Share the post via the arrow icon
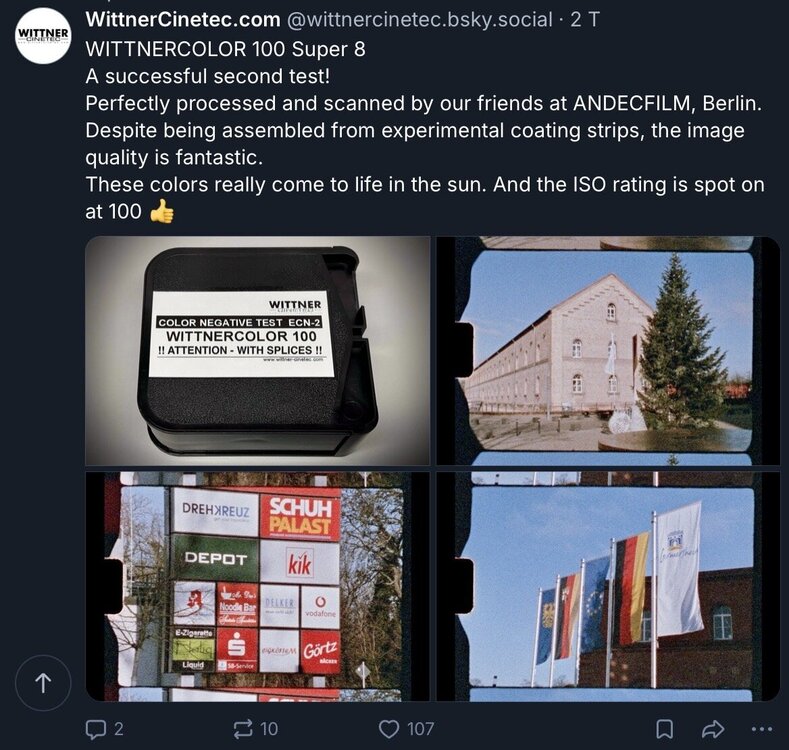 pyautogui.click(x=713, y=729)
